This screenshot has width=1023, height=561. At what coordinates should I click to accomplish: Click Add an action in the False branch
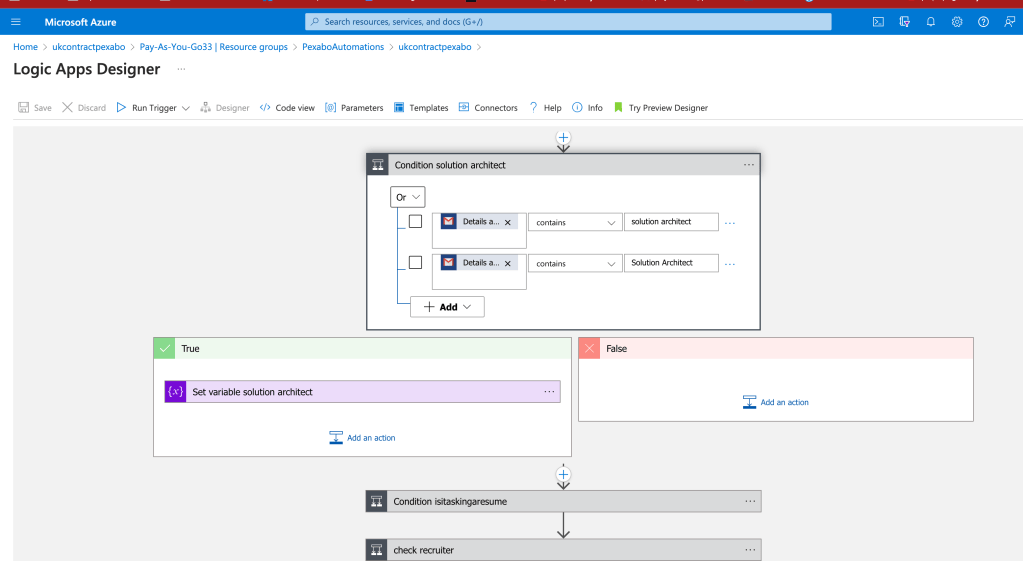[776, 402]
